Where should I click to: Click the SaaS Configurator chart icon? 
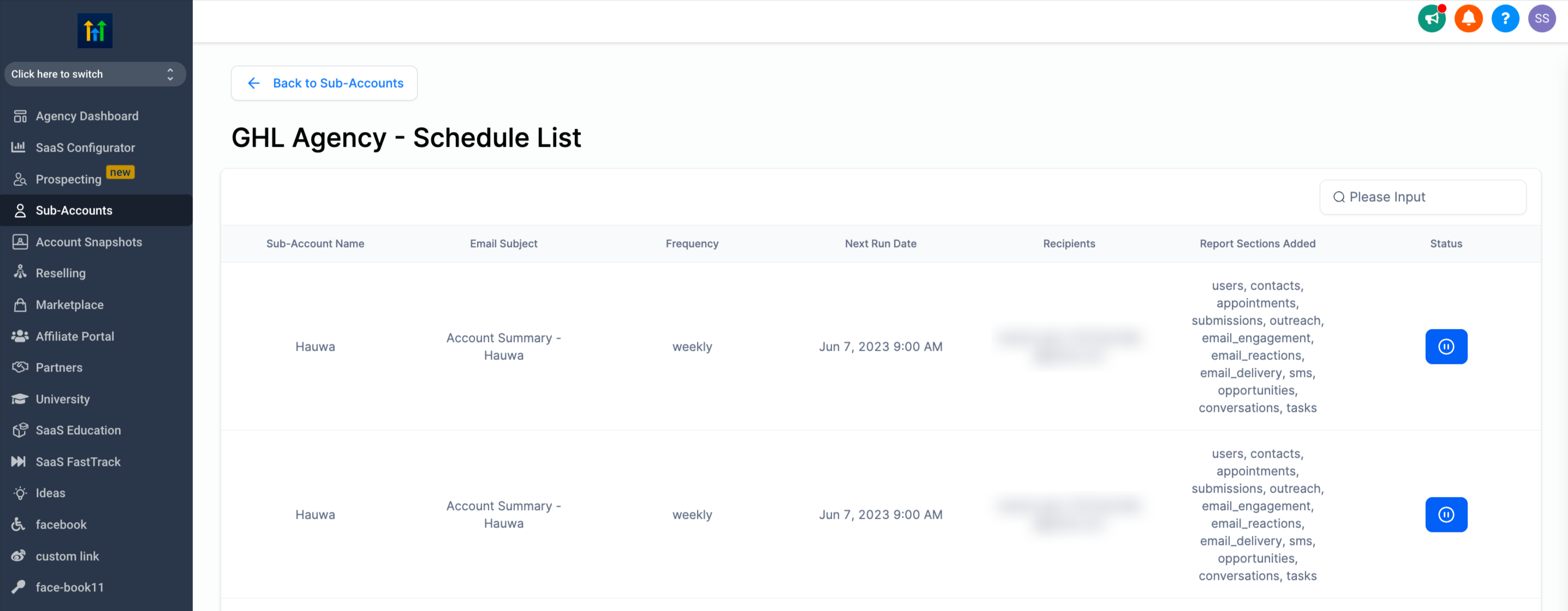tap(19, 147)
